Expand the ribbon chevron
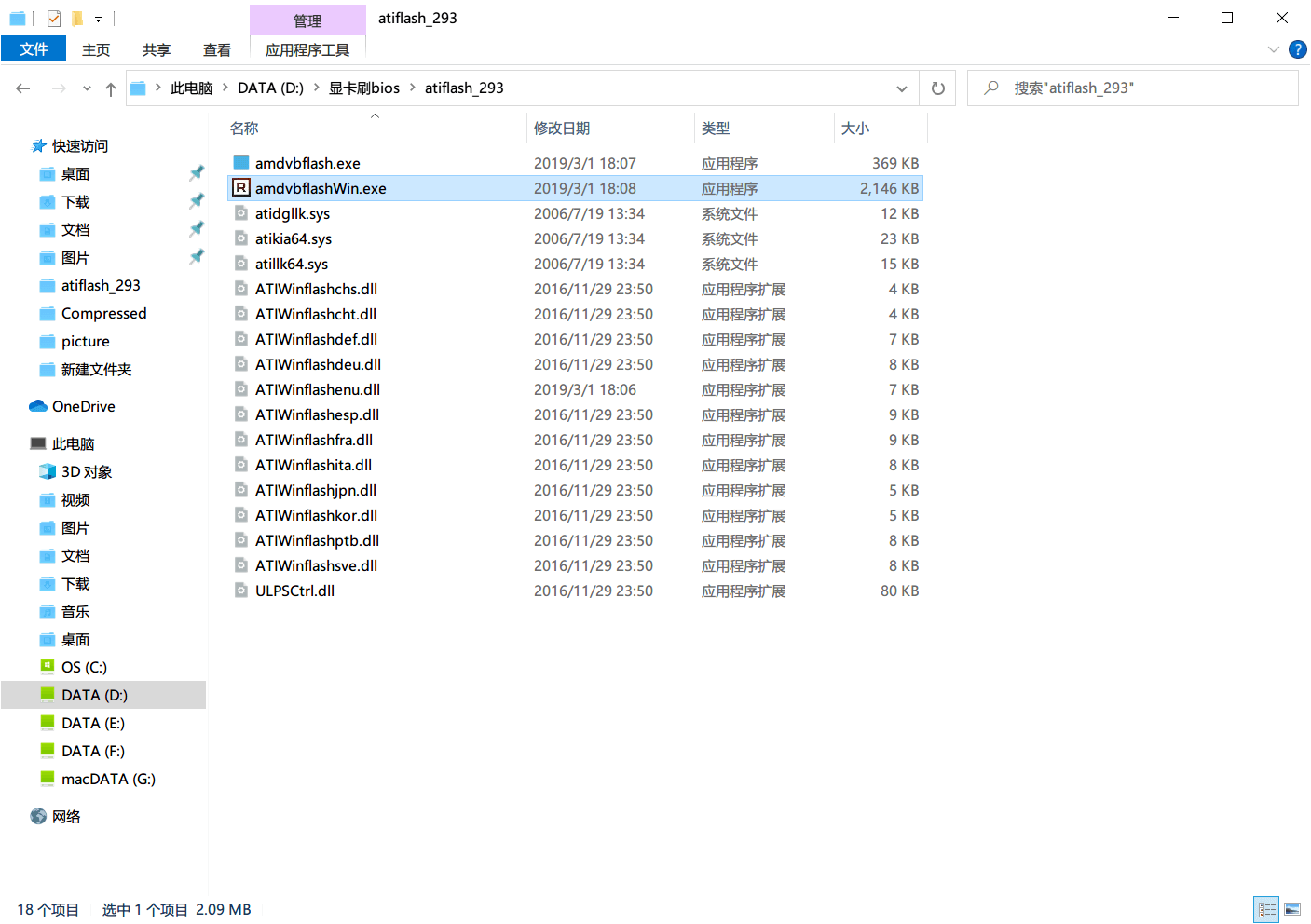Image resolution: width=1311 pixels, height=924 pixels. 1273,49
